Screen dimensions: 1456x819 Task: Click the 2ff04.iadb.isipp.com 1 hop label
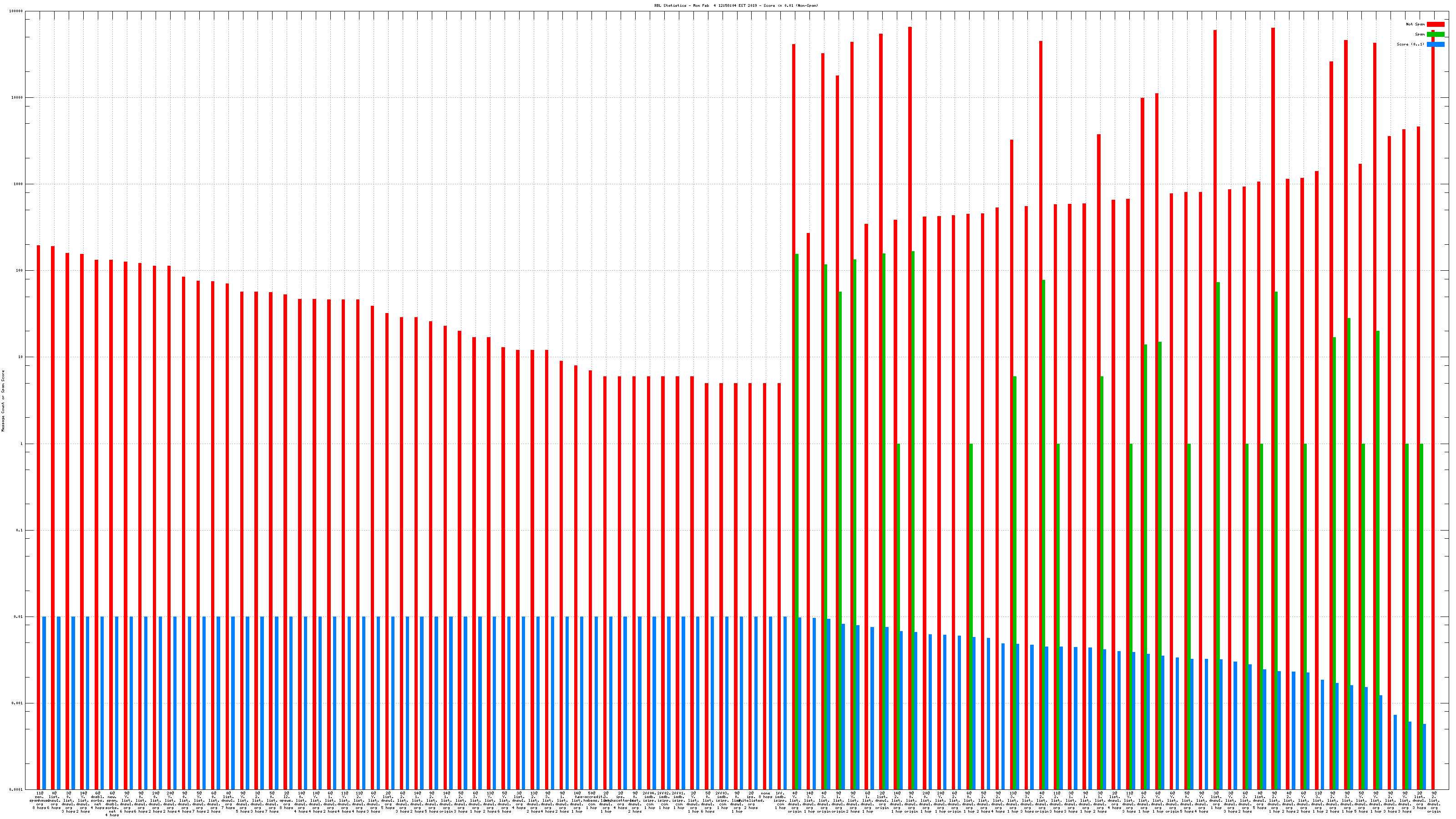pos(649,800)
